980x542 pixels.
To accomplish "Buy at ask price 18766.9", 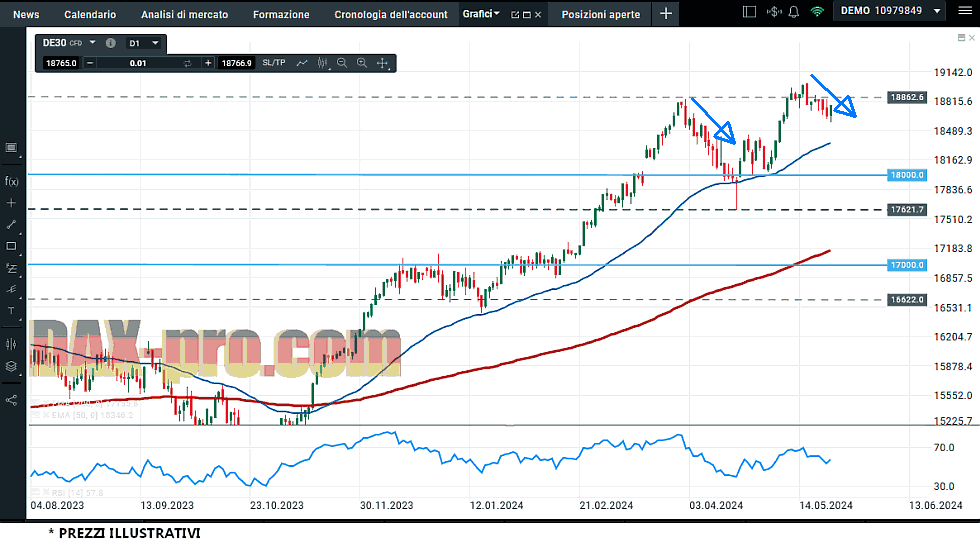I will [x=236, y=63].
